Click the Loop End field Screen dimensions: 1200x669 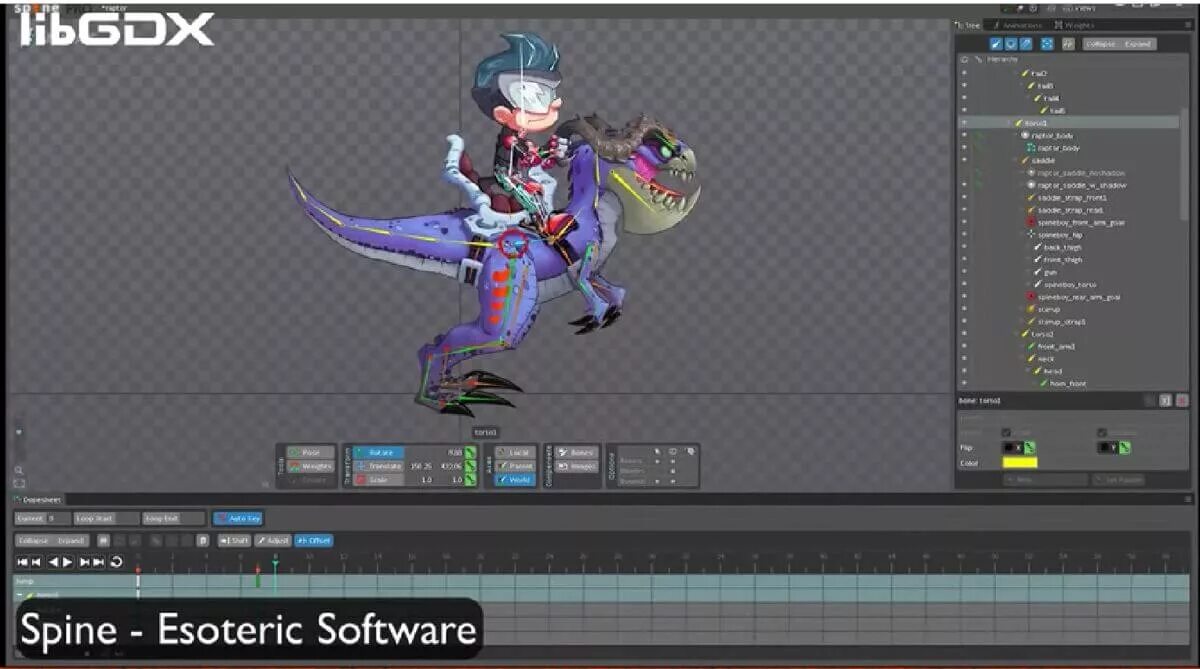pos(173,518)
